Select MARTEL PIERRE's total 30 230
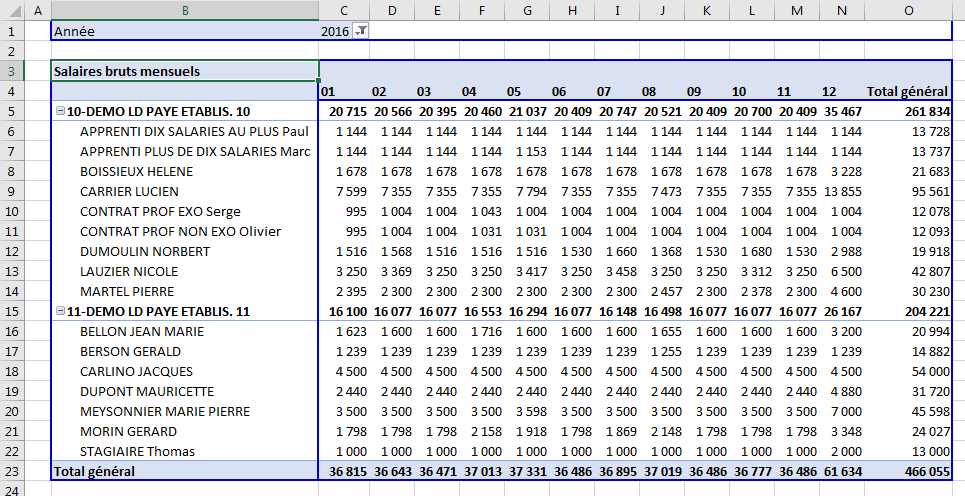 (931, 292)
